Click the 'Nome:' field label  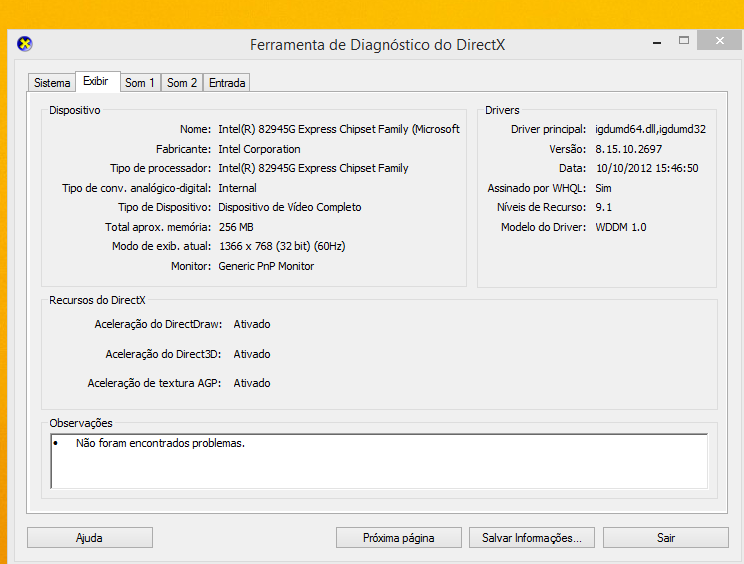195,129
